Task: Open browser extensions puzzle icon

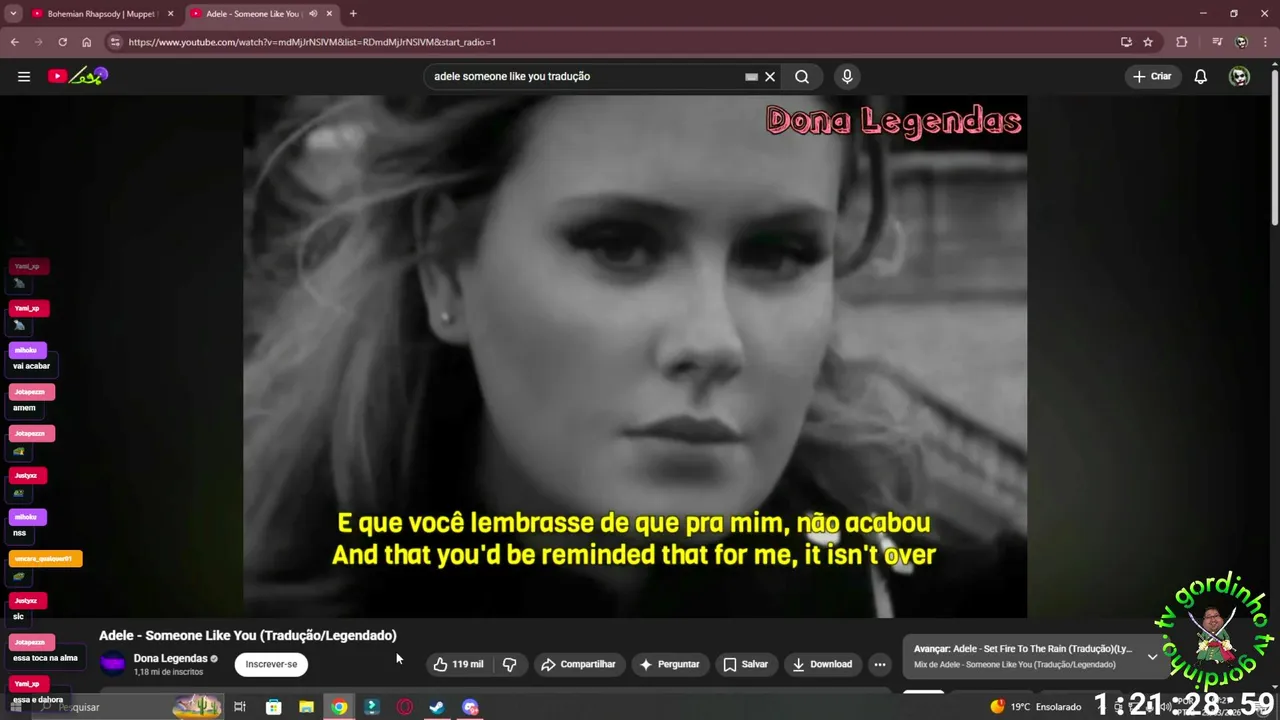Action: pyautogui.click(x=1182, y=42)
